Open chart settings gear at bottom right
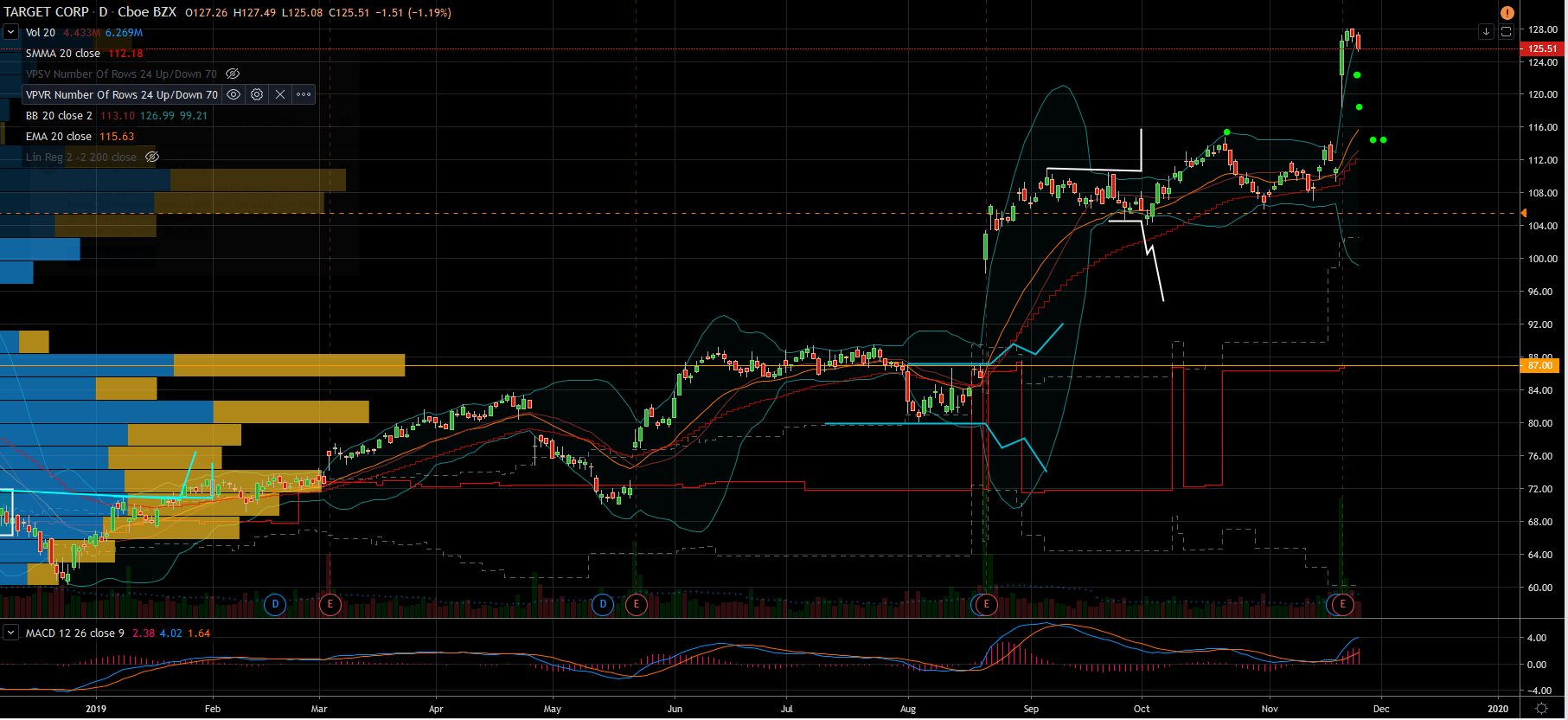Viewport: 1568px width, 720px height. pos(1541,709)
